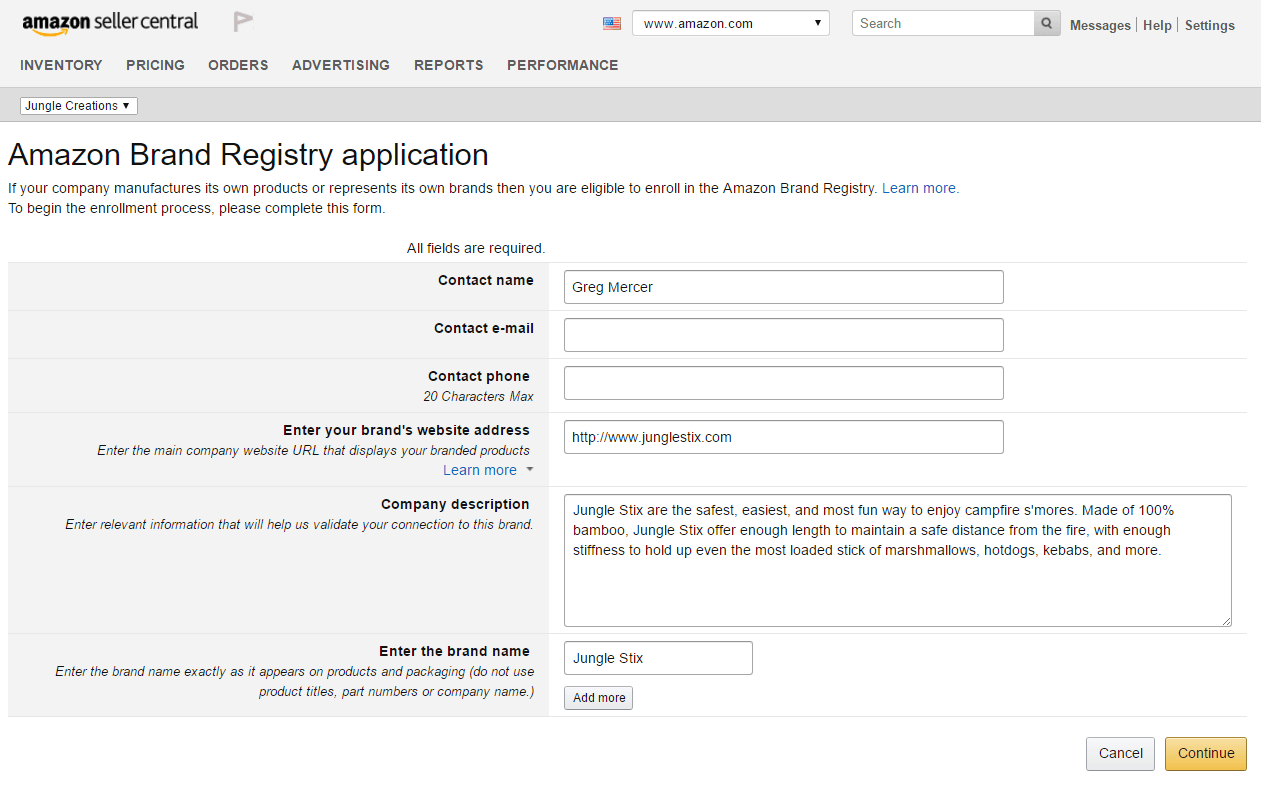Viewport: 1261px width, 792px height.
Task: Click the brand name field containing Jungle Stix
Action: [658, 658]
